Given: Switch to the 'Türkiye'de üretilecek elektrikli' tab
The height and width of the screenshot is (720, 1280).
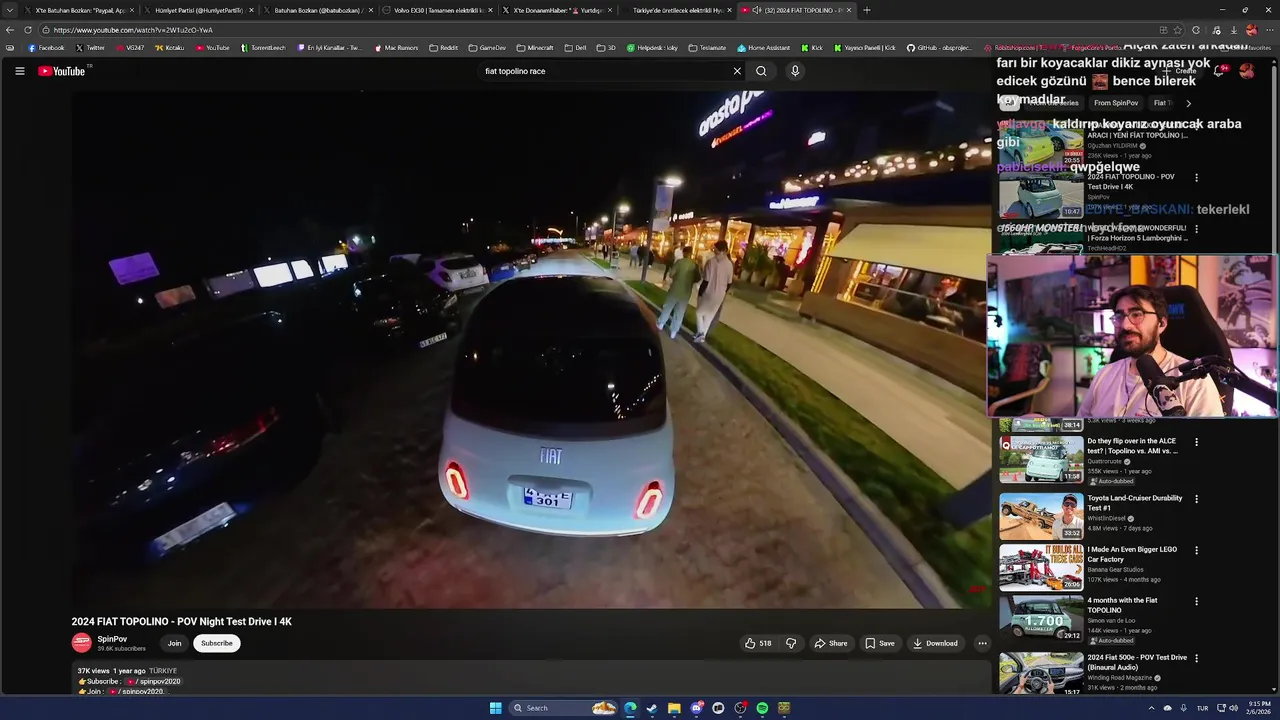Looking at the screenshot, I should tap(677, 10).
